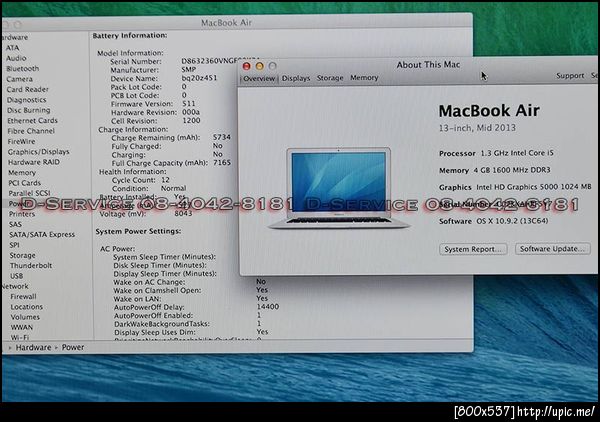
Task: Select Diagnostics in the sidebar
Action: 26,99
